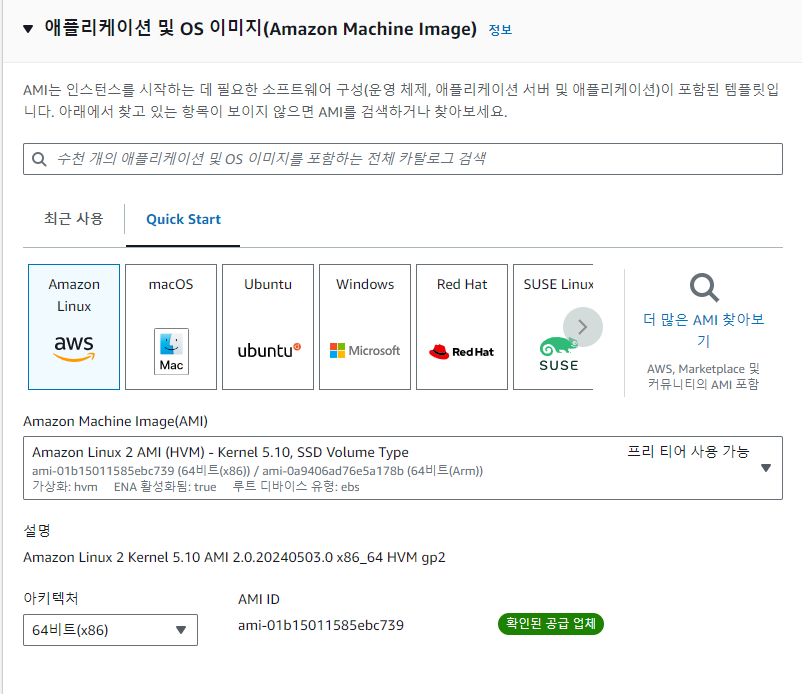Viewport: 802px width, 694px height.
Task: Choose the Red Hat AMI card
Action: pos(462,327)
